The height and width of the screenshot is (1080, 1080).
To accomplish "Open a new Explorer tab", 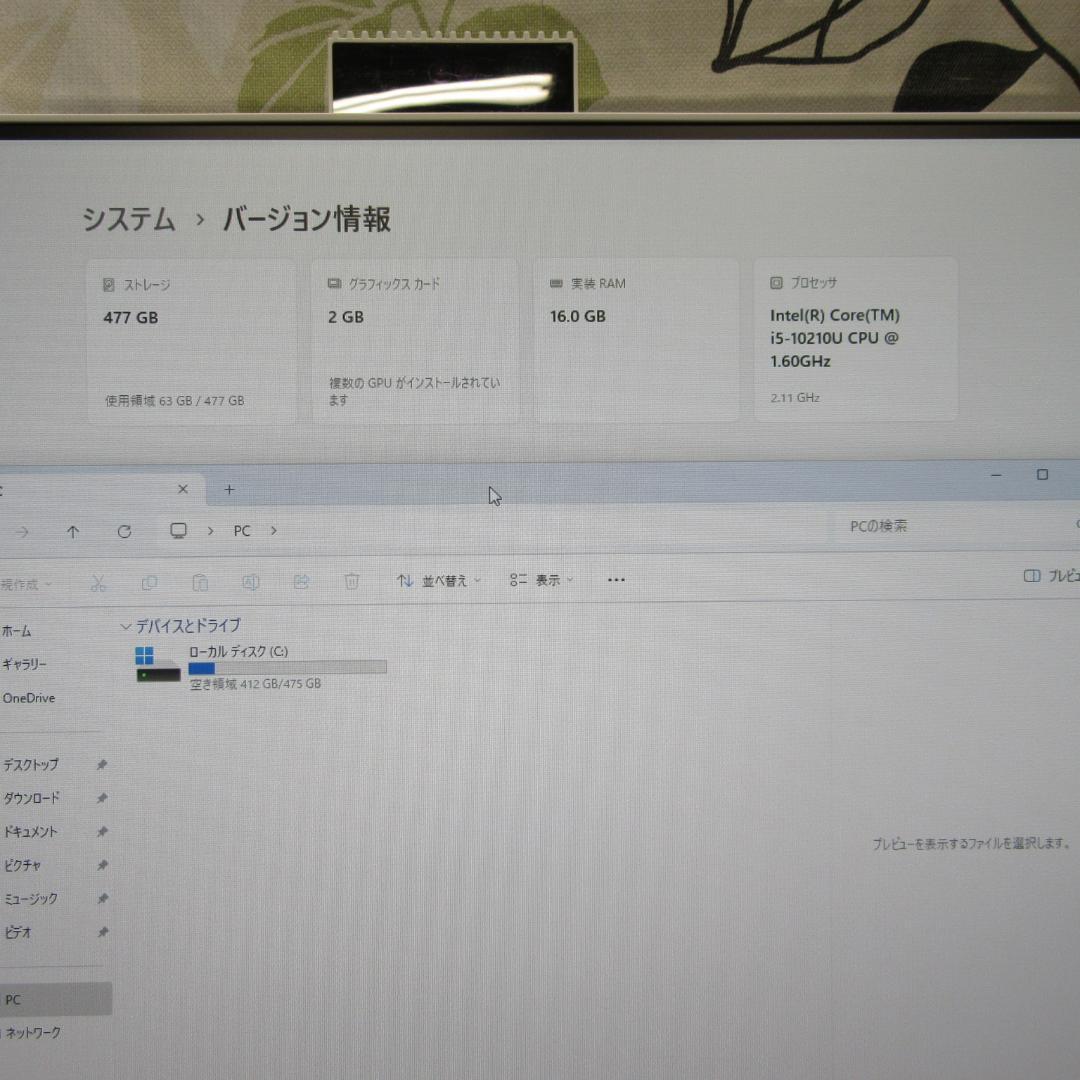I will point(229,489).
